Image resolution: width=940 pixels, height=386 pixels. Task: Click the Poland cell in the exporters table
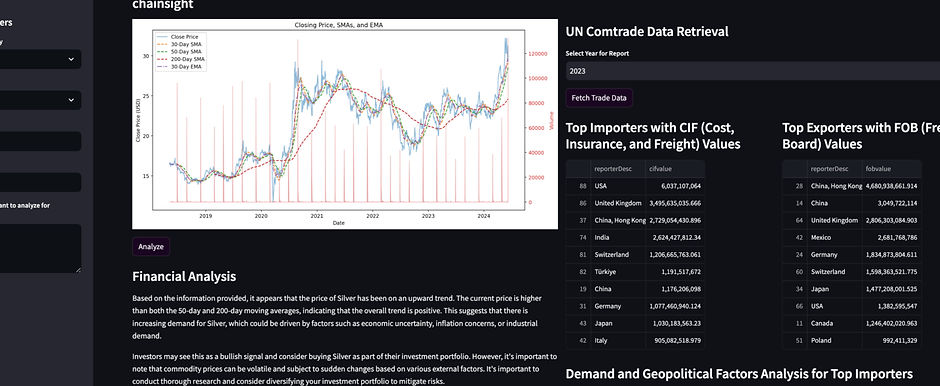(x=834, y=340)
